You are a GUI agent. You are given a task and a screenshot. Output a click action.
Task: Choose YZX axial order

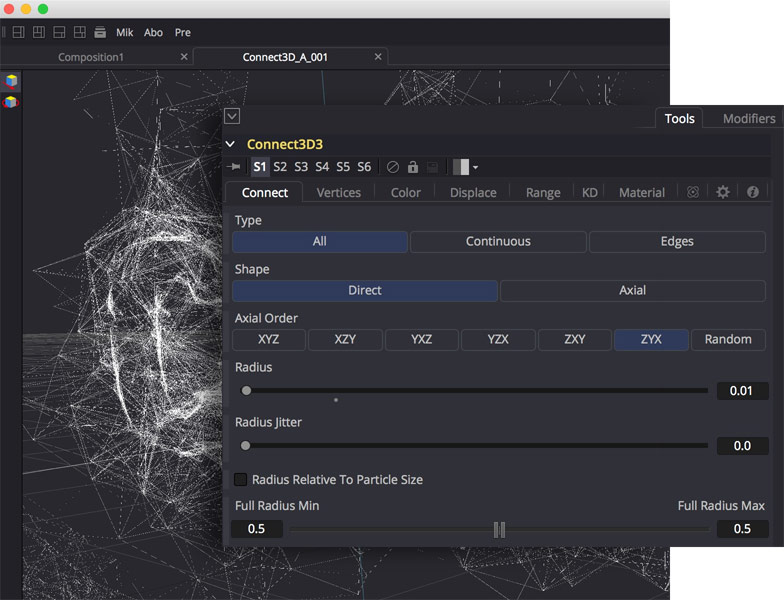tap(498, 340)
